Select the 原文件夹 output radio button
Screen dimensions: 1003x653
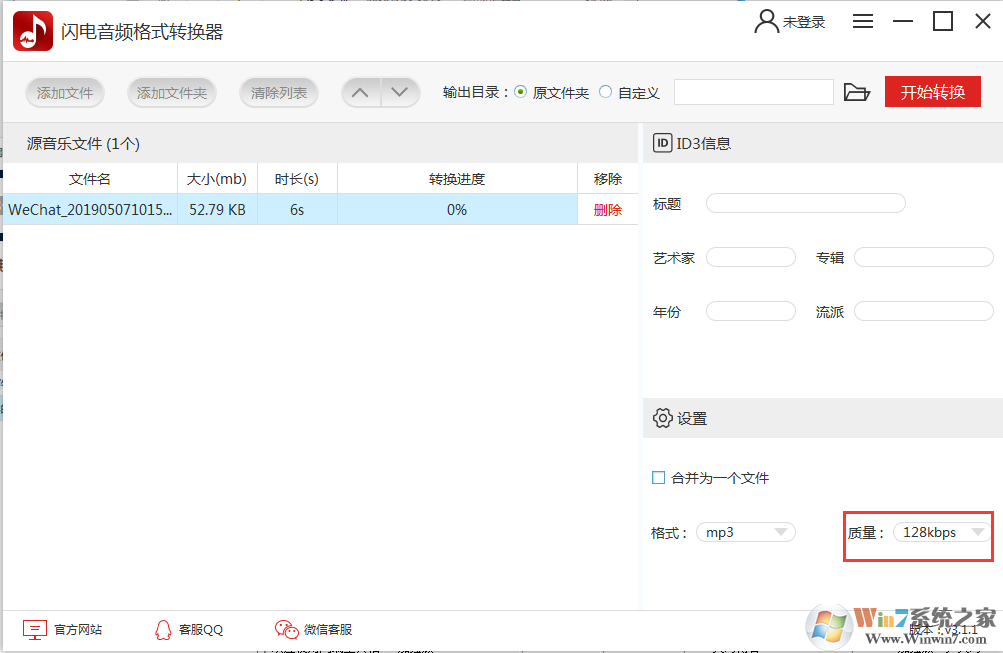click(x=521, y=91)
